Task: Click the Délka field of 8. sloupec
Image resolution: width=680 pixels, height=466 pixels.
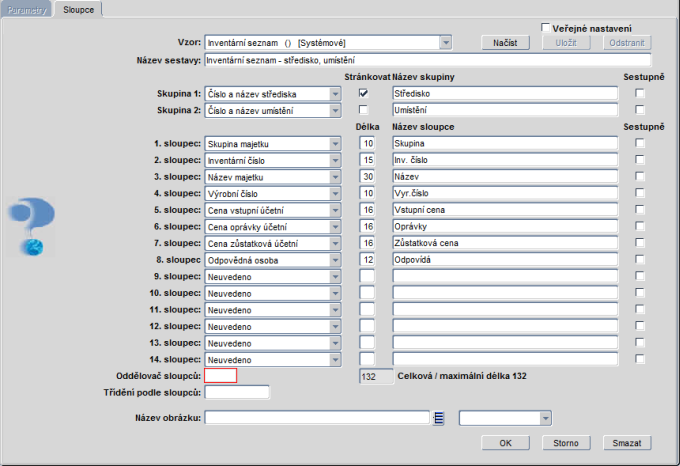Action: point(367,260)
